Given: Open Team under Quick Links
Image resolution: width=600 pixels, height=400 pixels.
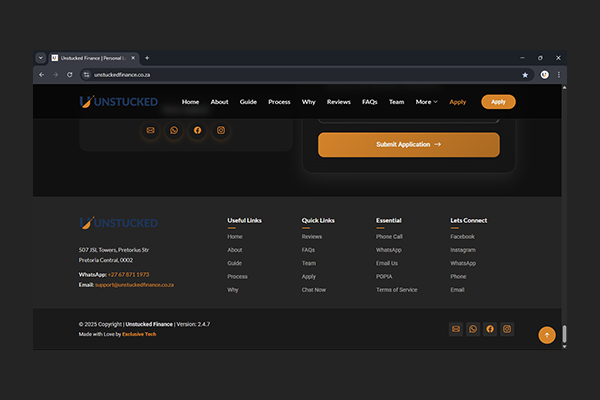Looking at the screenshot, I should pyautogui.click(x=309, y=263).
